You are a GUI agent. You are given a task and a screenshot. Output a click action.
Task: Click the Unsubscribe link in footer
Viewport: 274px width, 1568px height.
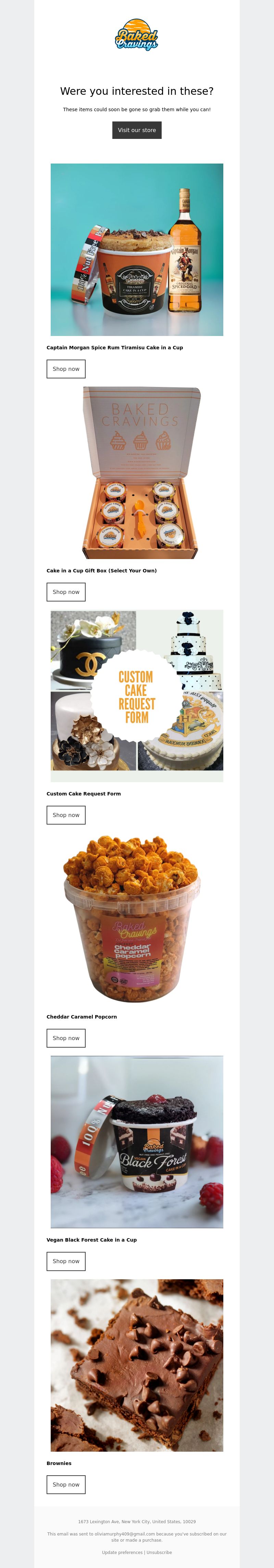(x=159, y=1553)
